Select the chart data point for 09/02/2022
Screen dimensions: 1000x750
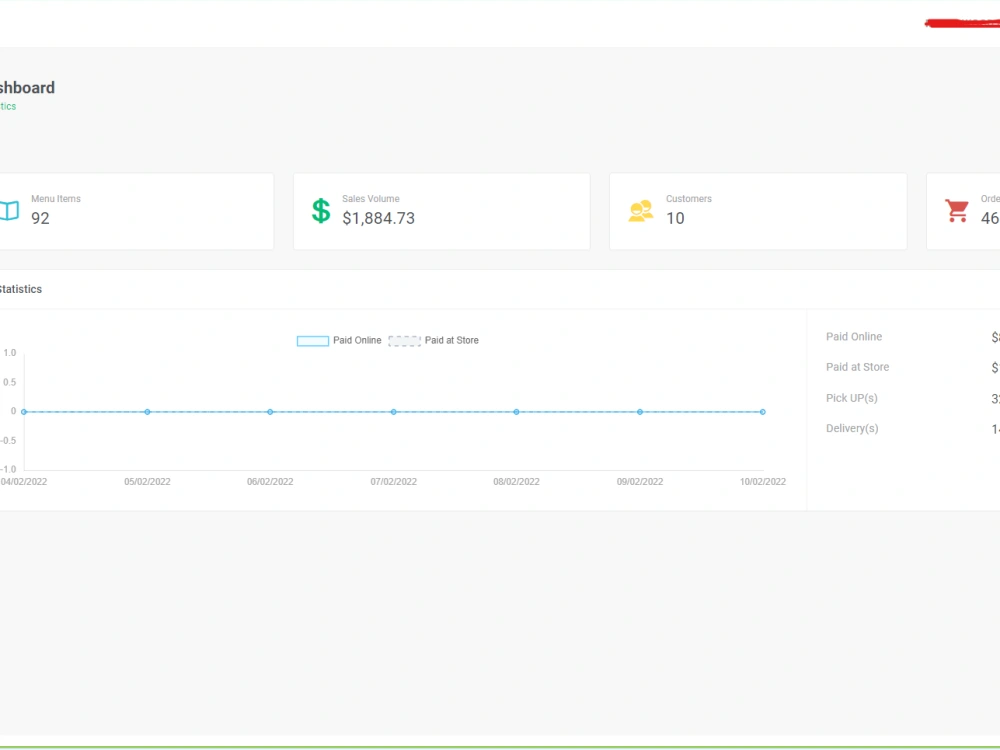pyautogui.click(x=640, y=412)
